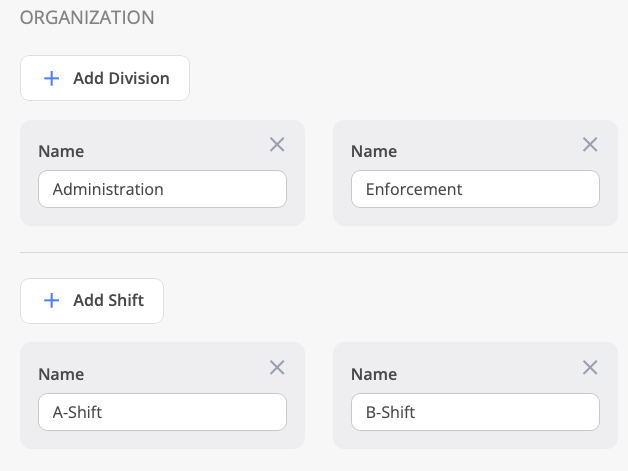Click the divider line below the divisions

click(314, 252)
